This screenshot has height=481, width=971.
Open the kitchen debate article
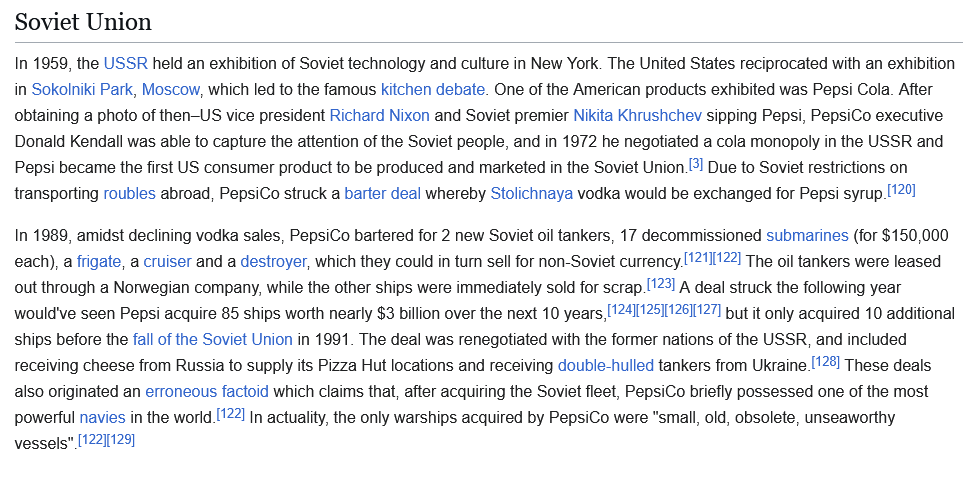(433, 88)
